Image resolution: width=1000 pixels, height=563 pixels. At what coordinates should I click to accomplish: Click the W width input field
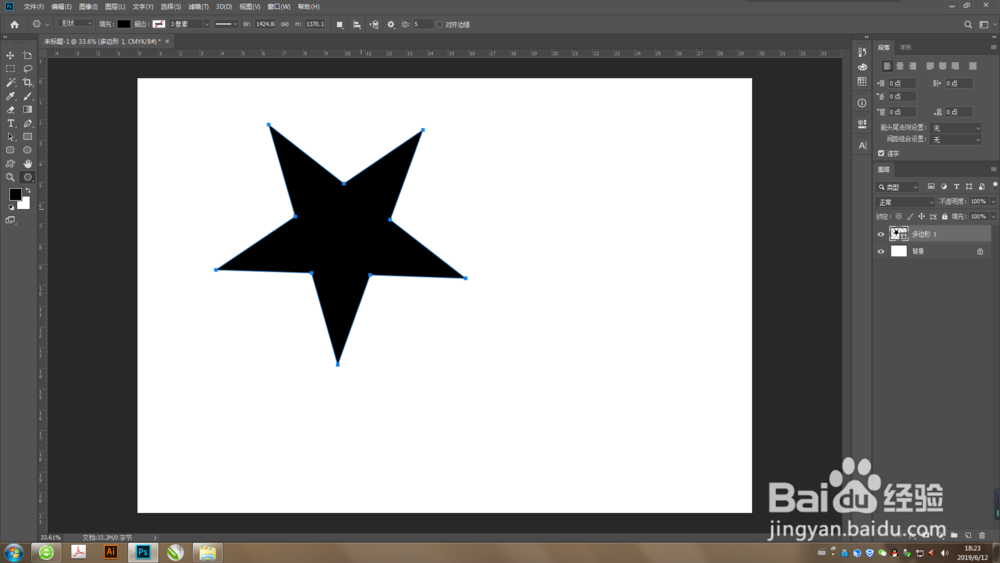point(265,24)
